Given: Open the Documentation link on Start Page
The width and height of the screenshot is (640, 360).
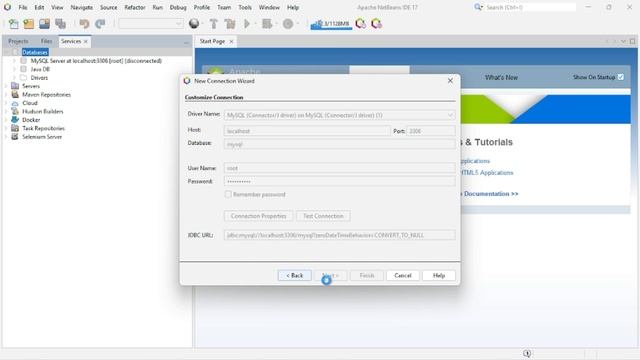Looking at the screenshot, I should (x=491, y=194).
